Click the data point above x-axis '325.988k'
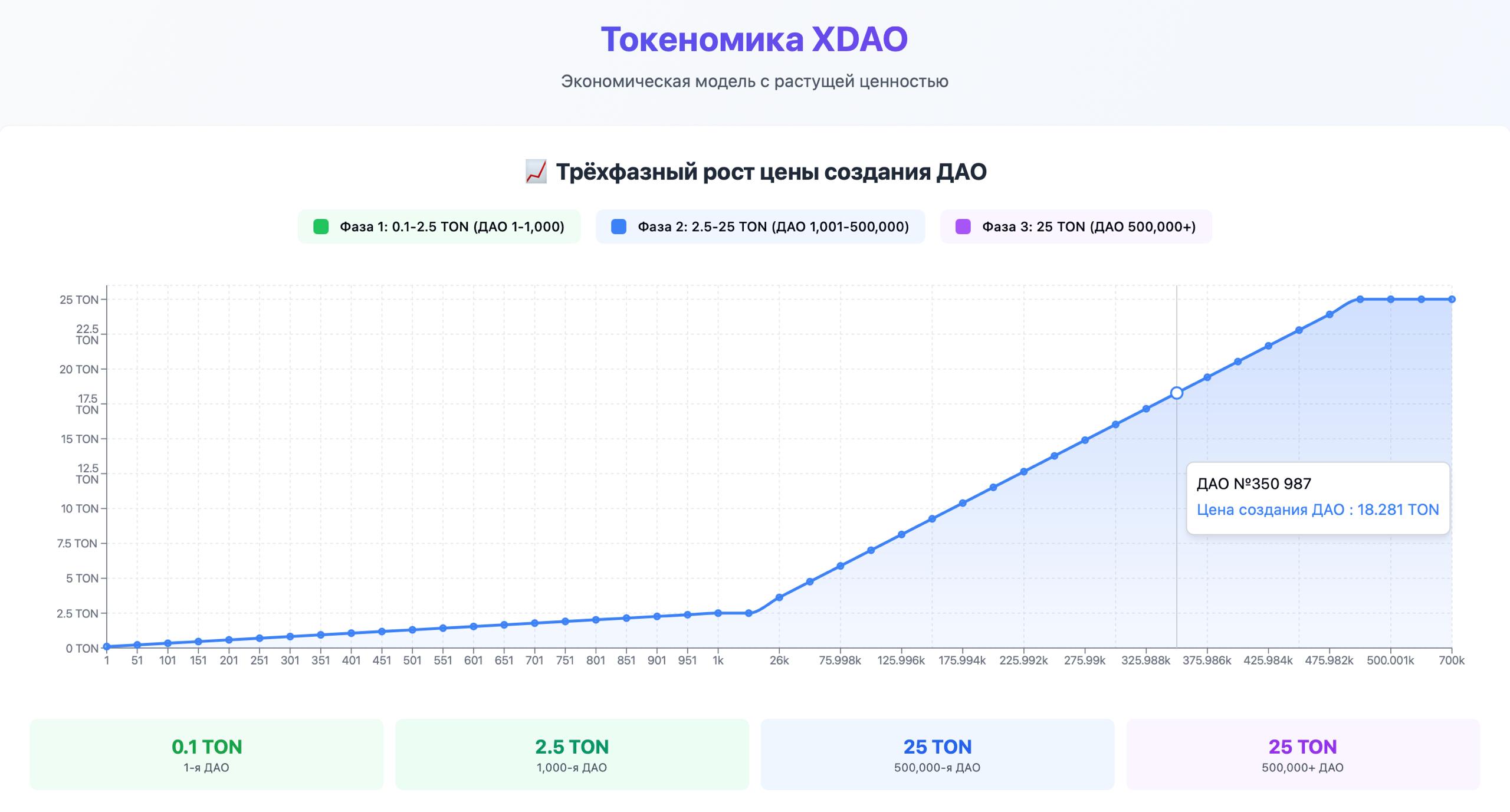 click(1146, 409)
